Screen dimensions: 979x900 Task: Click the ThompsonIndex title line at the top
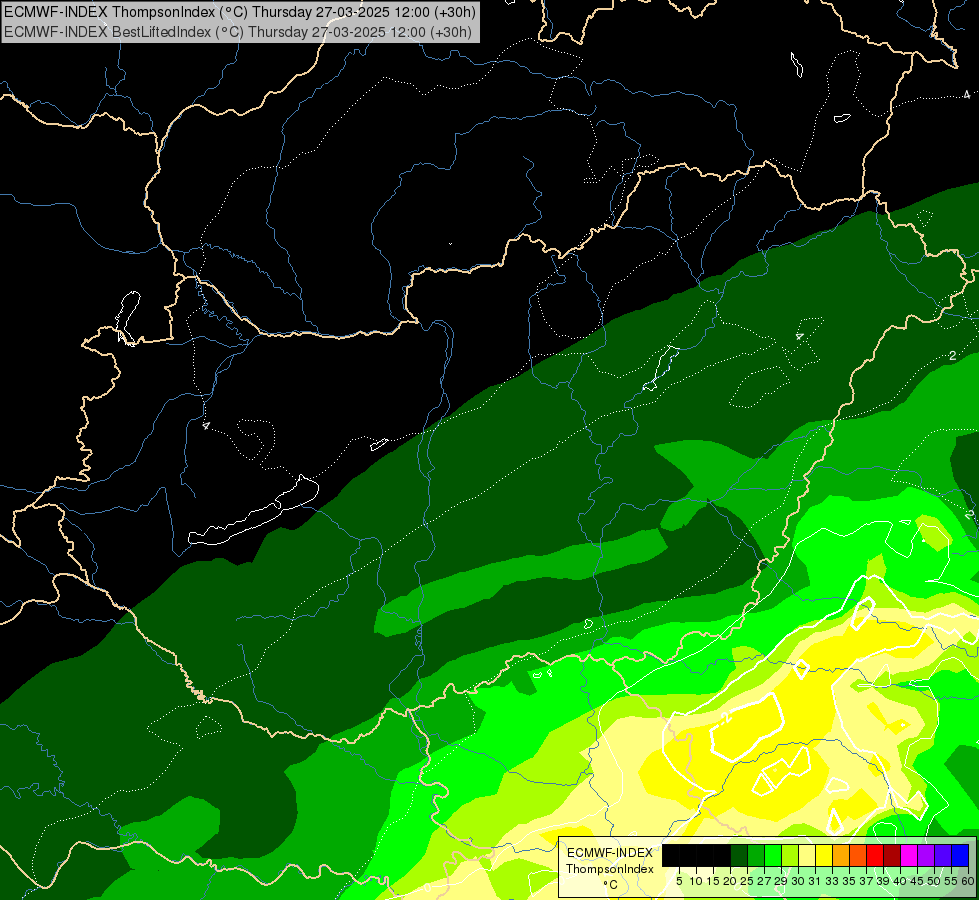(240, 11)
